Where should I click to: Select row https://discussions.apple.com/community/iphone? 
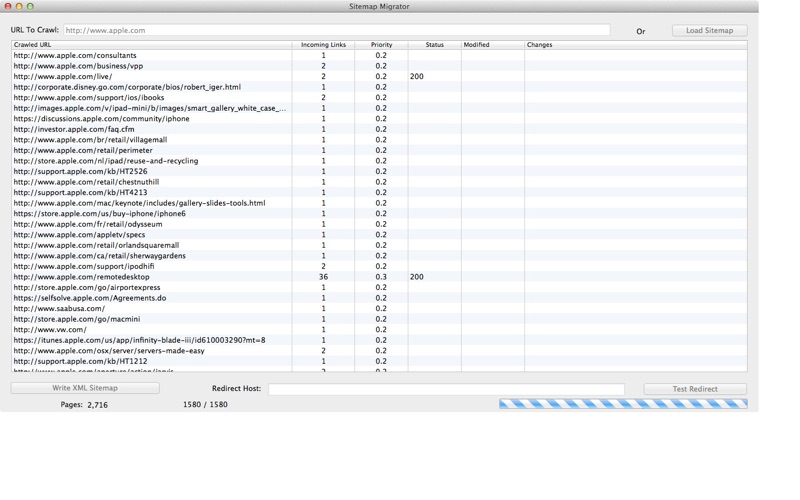pos(379,118)
